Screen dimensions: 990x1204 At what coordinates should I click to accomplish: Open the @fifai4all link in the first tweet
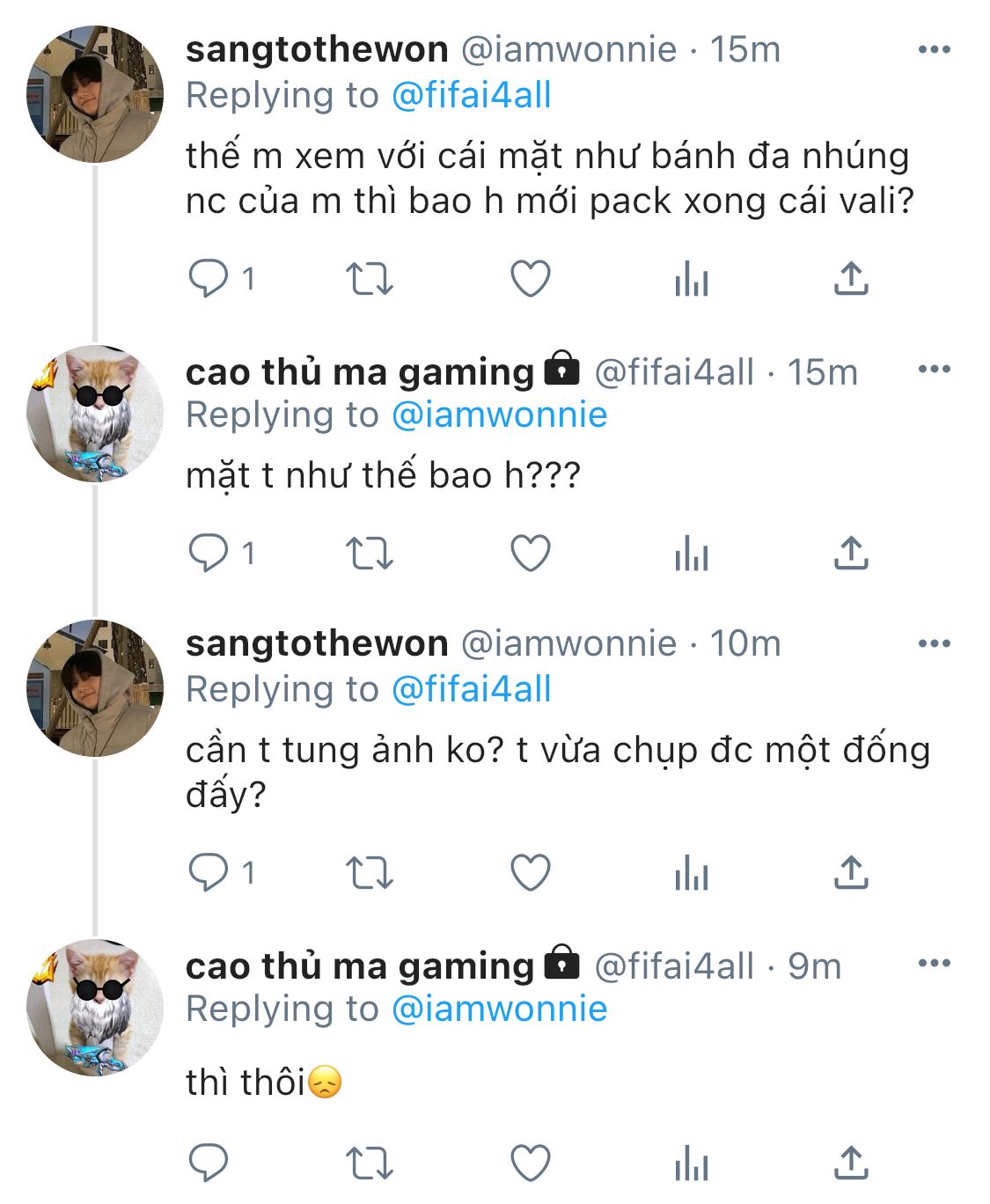tap(471, 95)
